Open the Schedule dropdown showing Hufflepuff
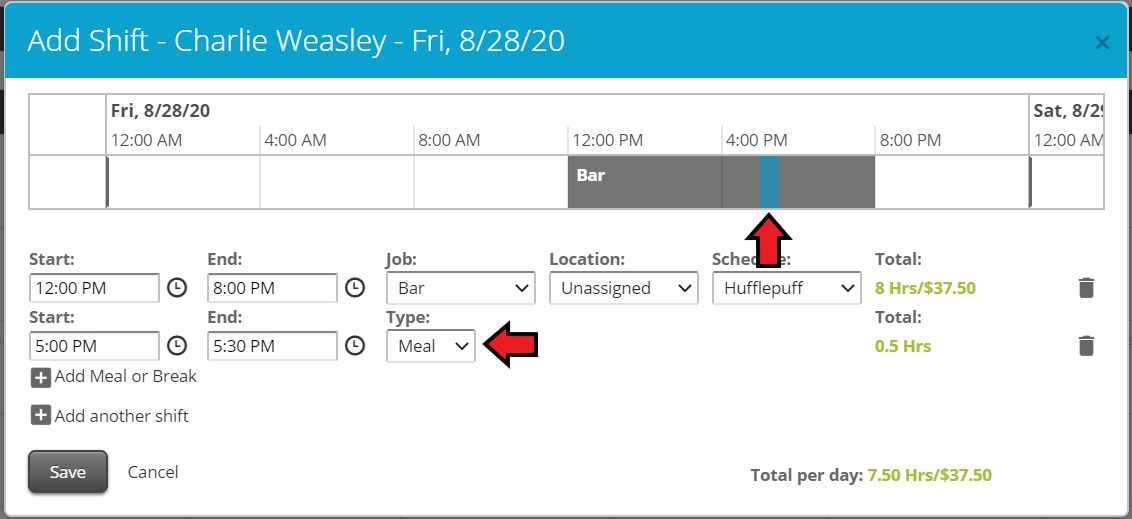The width and height of the screenshot is (1132, 519). pyautogui.click(x=787, y=288)
